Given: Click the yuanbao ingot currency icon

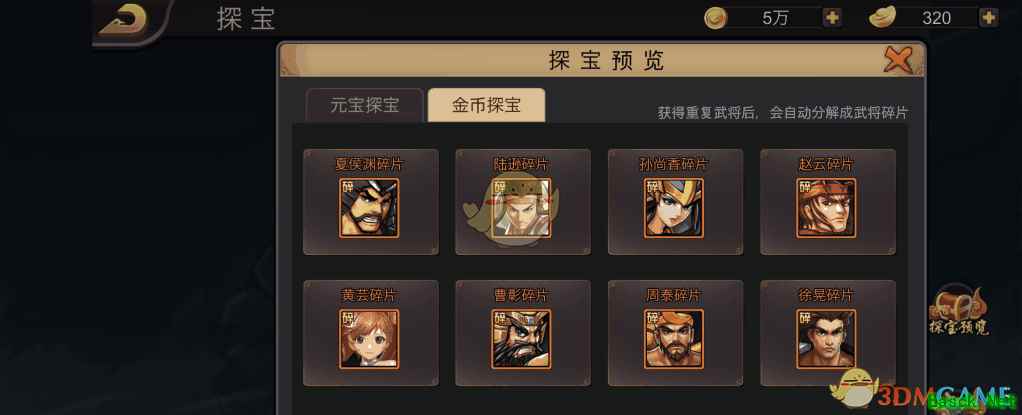Looking at the screenshot, I should (883, 18).
